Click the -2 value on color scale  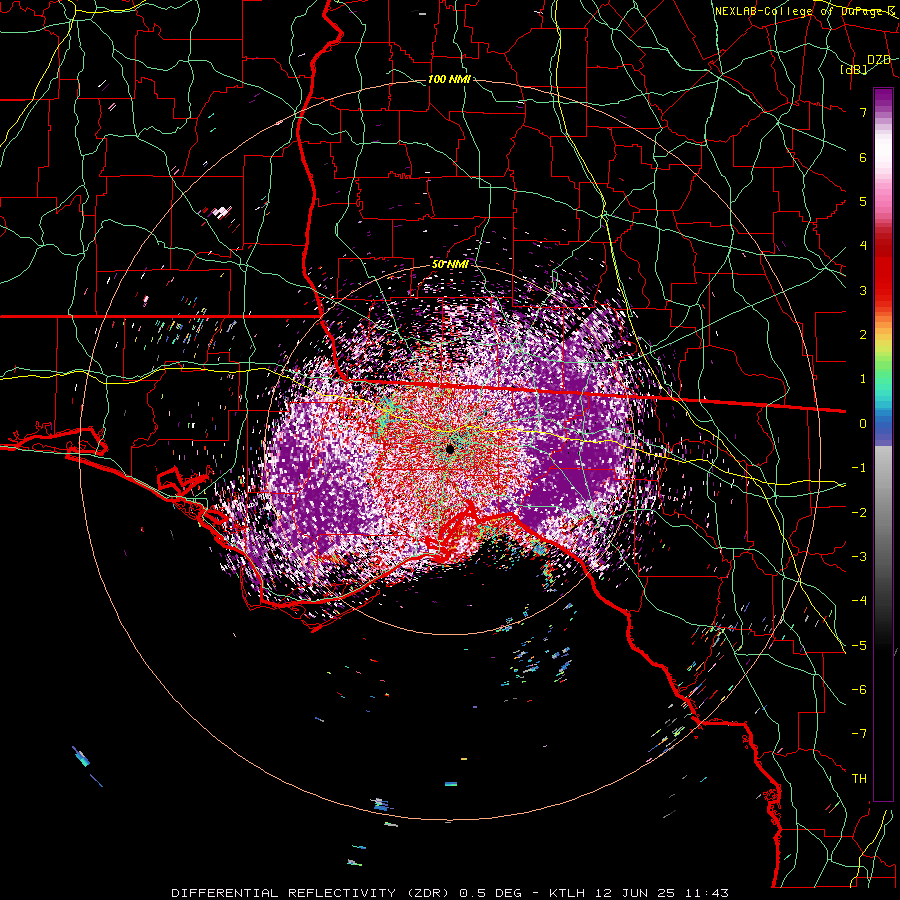[x=859, y=513]
